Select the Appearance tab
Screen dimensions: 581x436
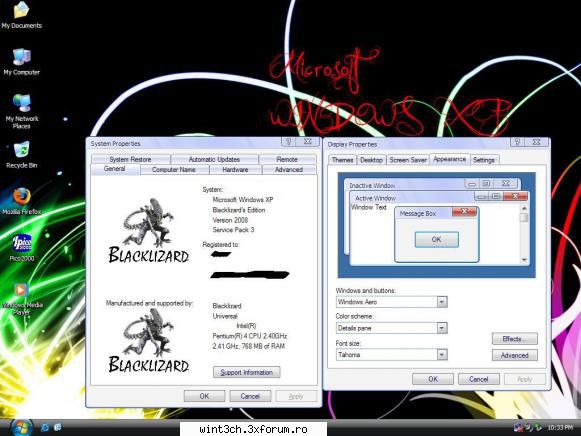(449, 159)
